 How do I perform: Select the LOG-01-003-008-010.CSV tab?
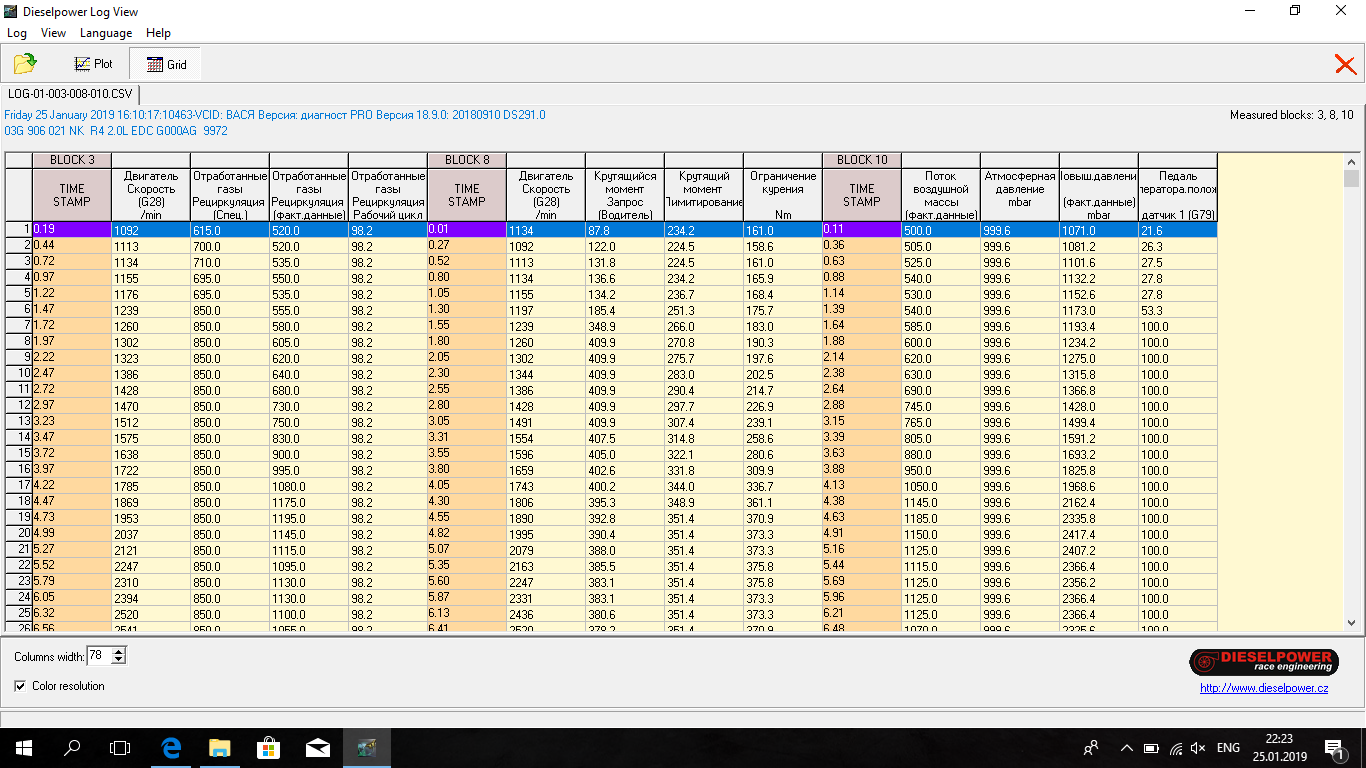pos(68,94)
